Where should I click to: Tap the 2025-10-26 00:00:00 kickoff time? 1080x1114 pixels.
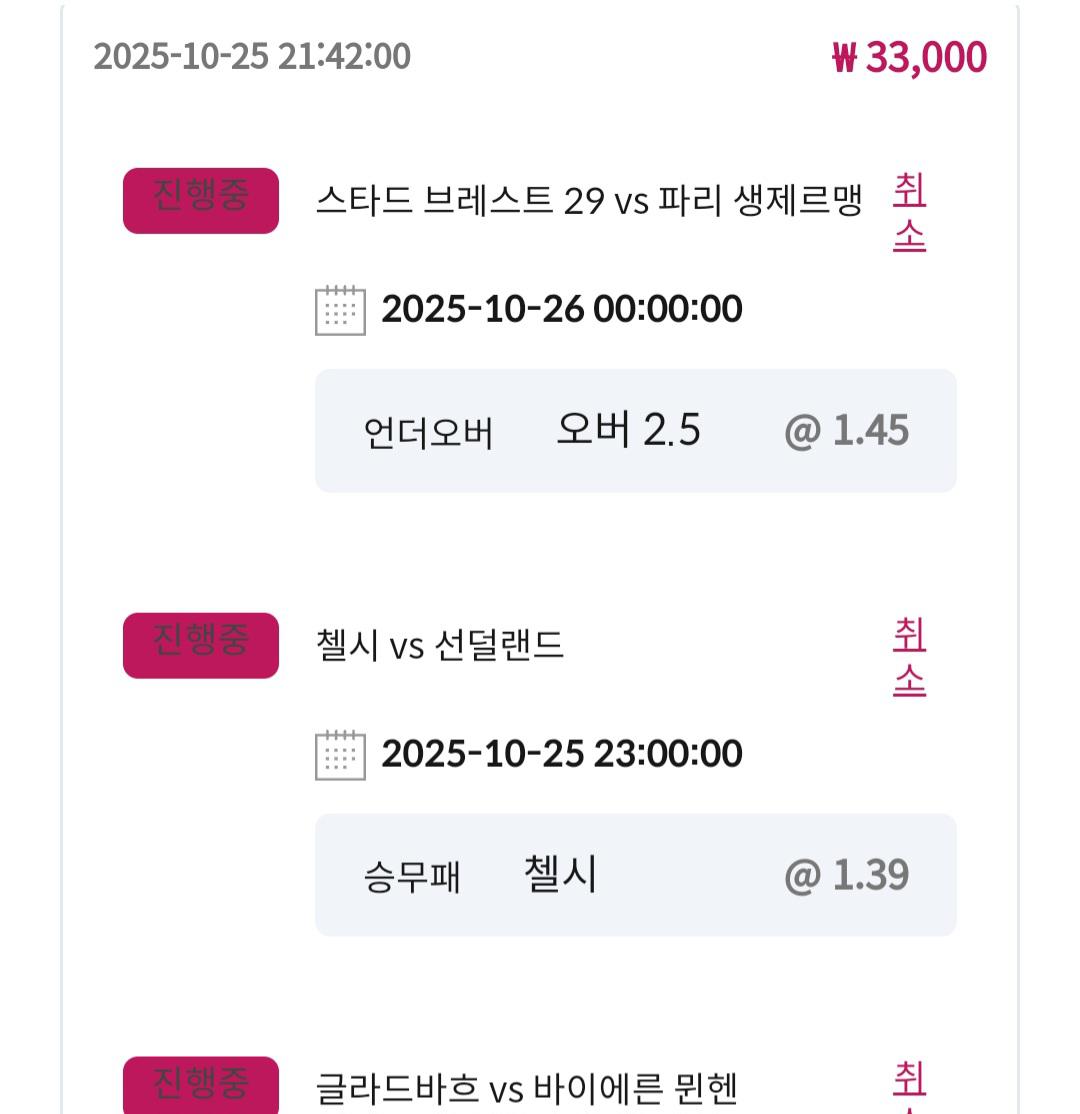[x=561, y=309]
